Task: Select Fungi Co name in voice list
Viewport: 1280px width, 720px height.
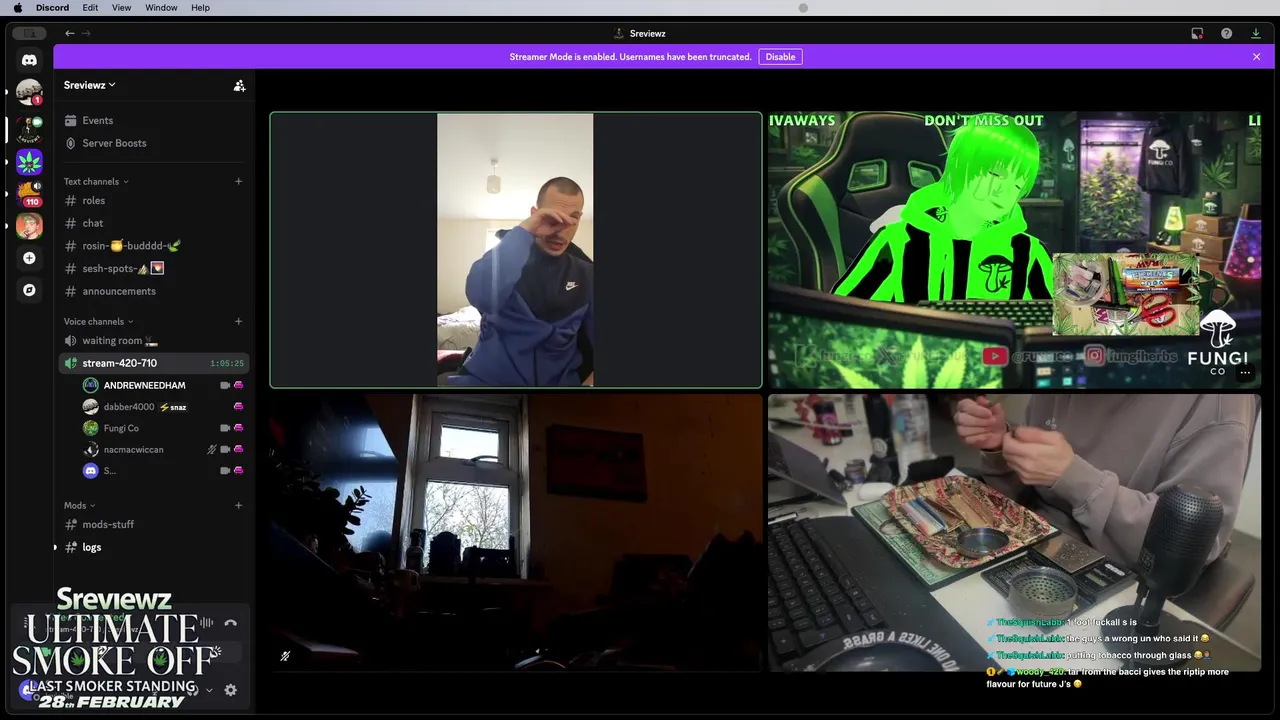Action: tap(121, 428)
